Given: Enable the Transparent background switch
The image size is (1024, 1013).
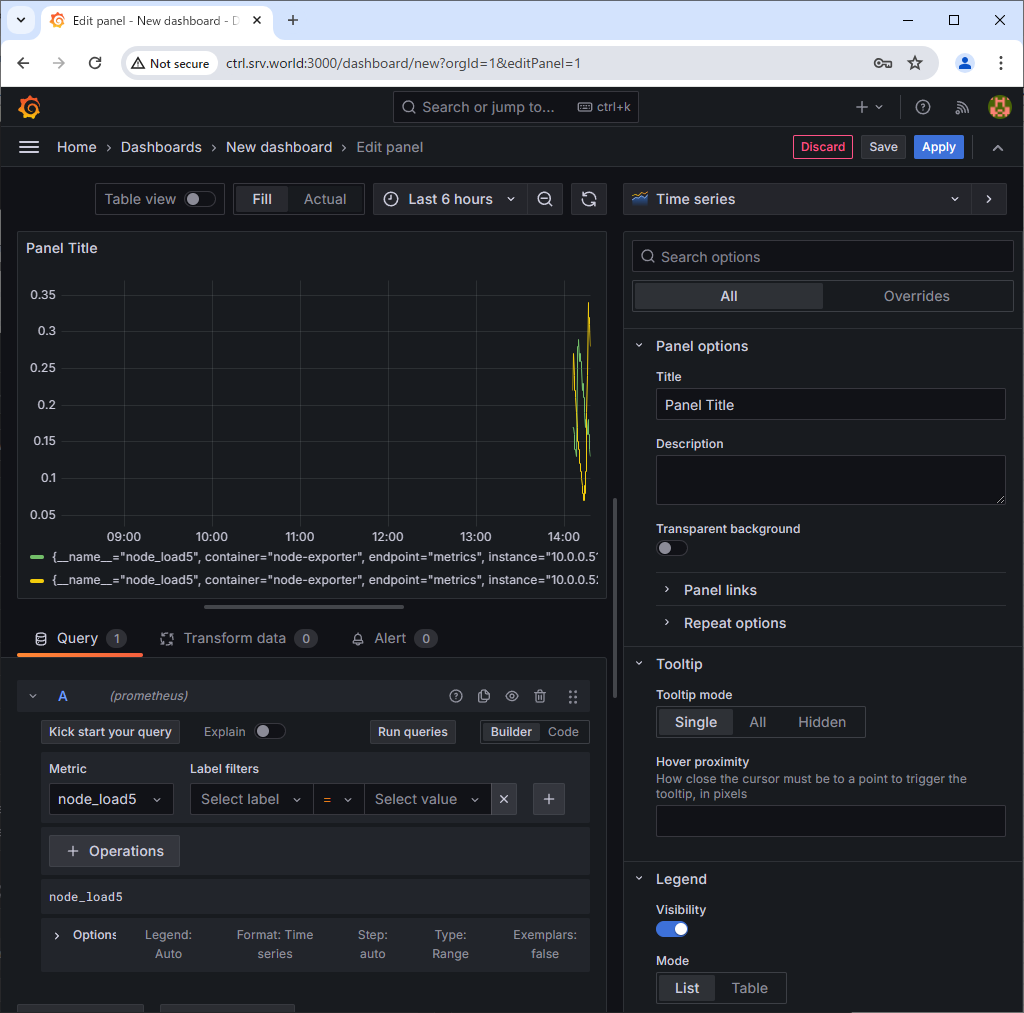Looking at the screenshot, I should (x=672, y=548).
